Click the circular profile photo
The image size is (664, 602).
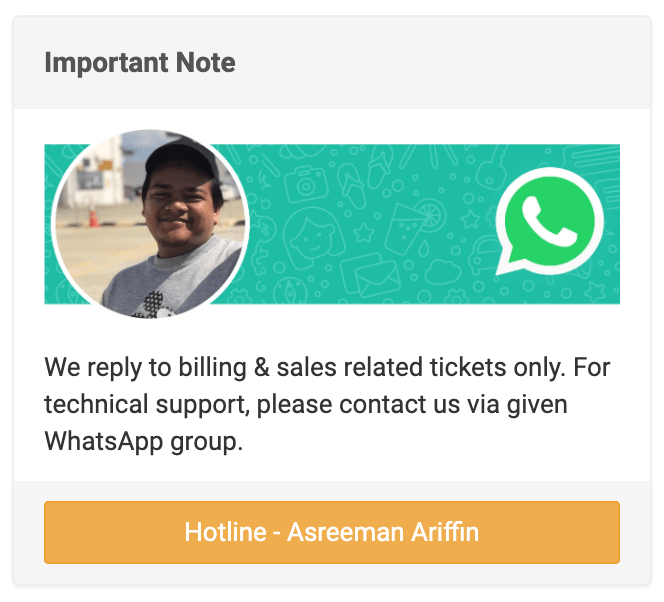(150, 225)
